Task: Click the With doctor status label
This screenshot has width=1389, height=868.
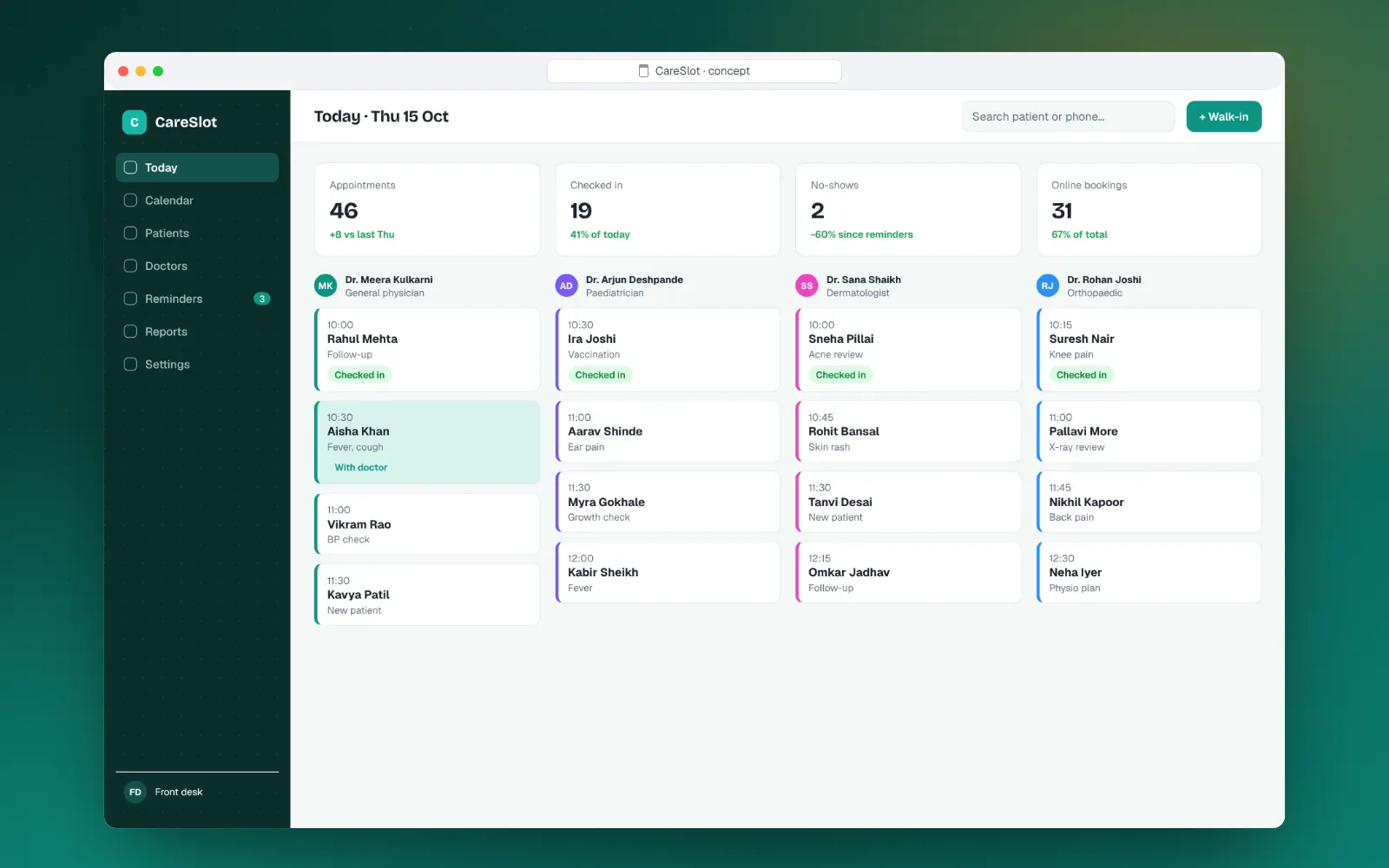Action: click(361, 468)
